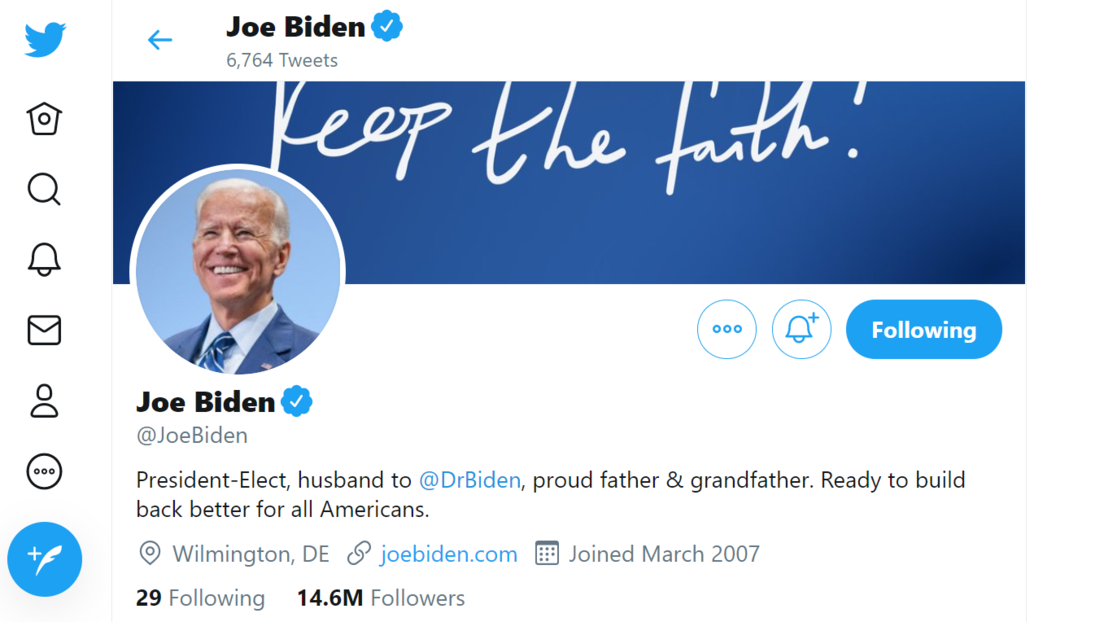Open the More circle icon in sidebar
The width and height of the screenshot is (1104, 622).
pos(44,471)
